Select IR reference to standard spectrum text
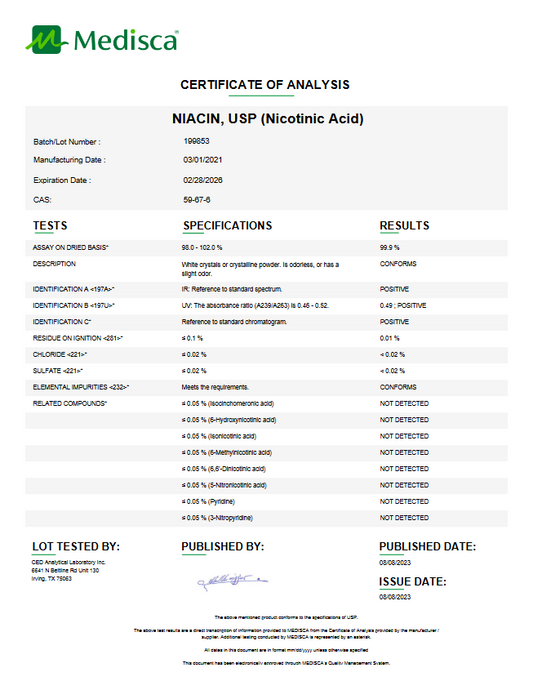533x690 pixels. [x=232, y=289]
